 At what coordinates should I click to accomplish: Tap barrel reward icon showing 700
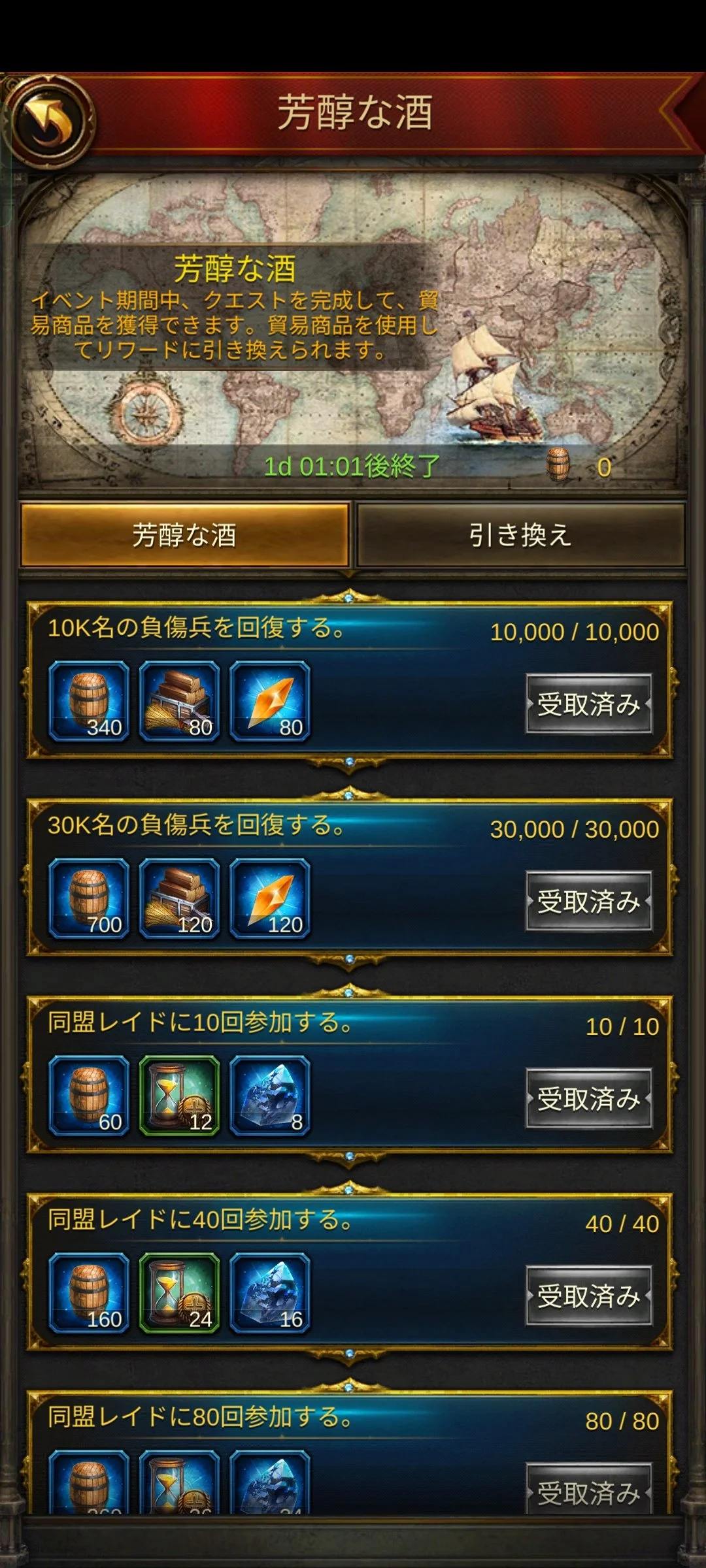(x=89, y=898)
